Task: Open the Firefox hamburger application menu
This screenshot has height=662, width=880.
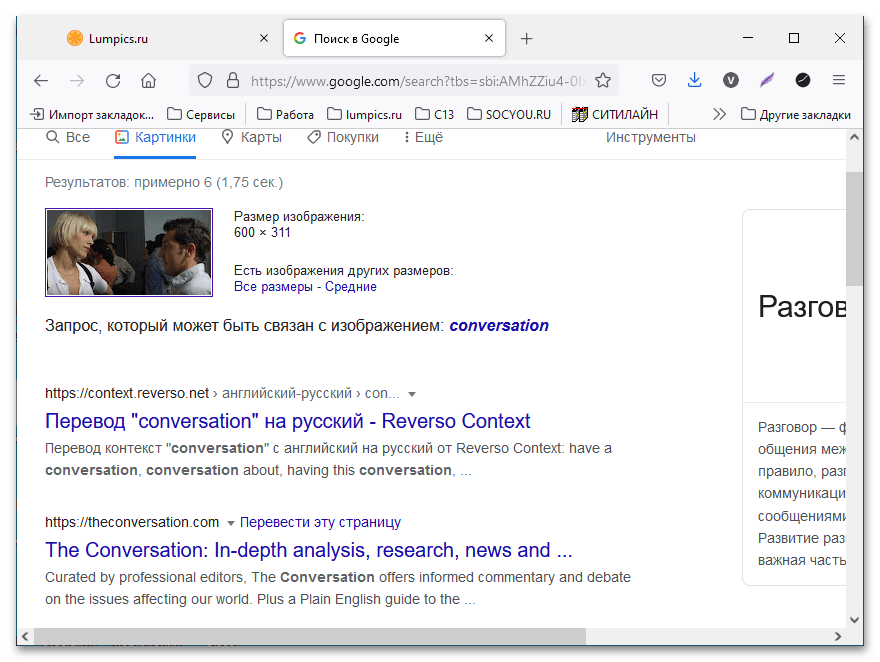Action: click(839, 80)
